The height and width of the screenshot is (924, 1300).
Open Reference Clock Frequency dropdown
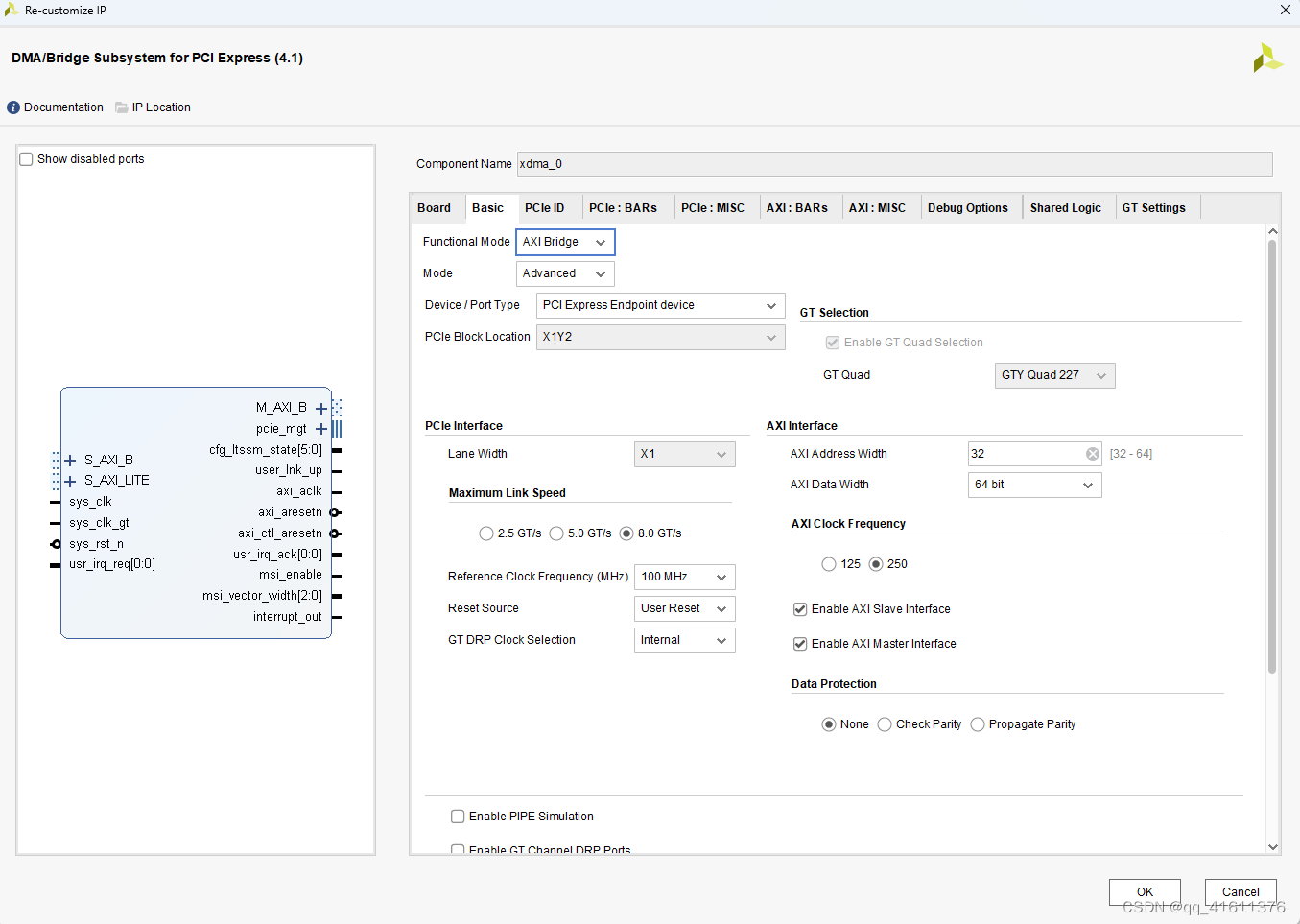click(684, 577)
